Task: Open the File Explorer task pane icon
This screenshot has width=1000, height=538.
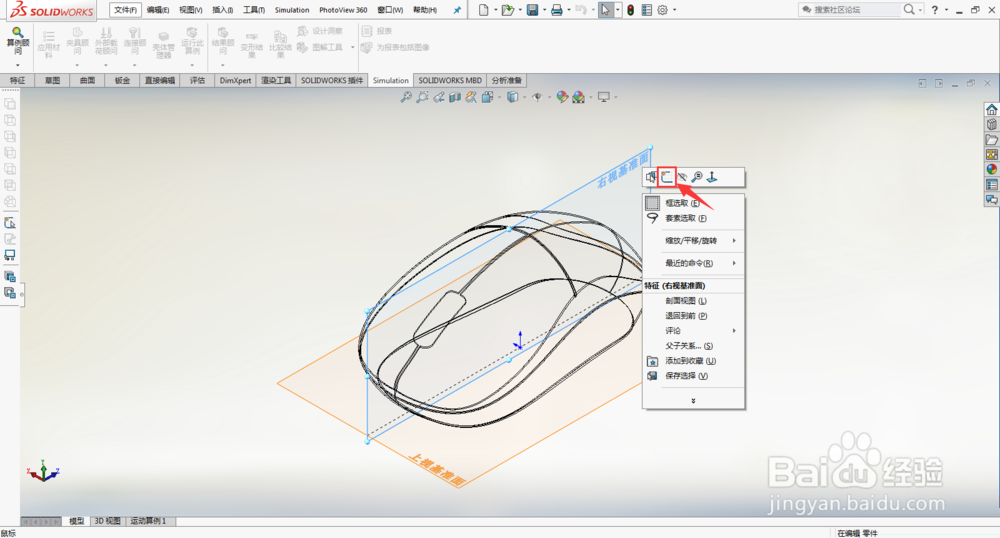Action: [x=992, y=140]
